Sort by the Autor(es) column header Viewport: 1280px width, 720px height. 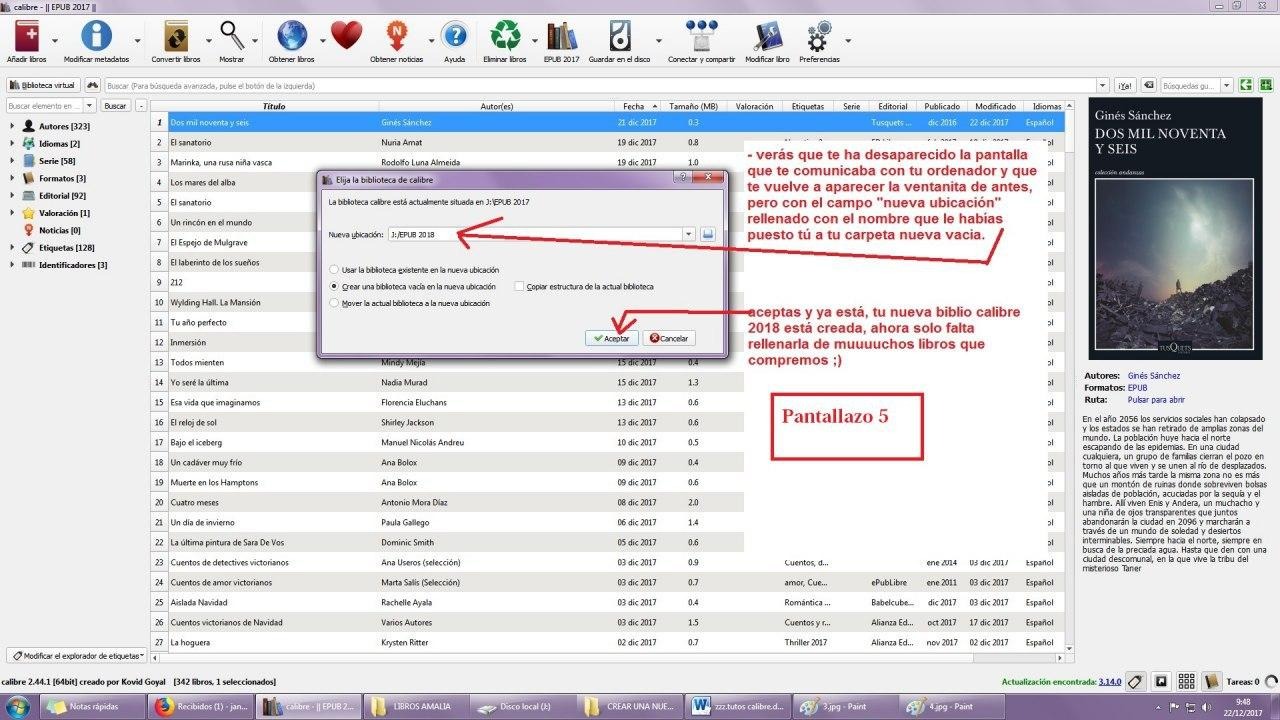tap(496, 106)
